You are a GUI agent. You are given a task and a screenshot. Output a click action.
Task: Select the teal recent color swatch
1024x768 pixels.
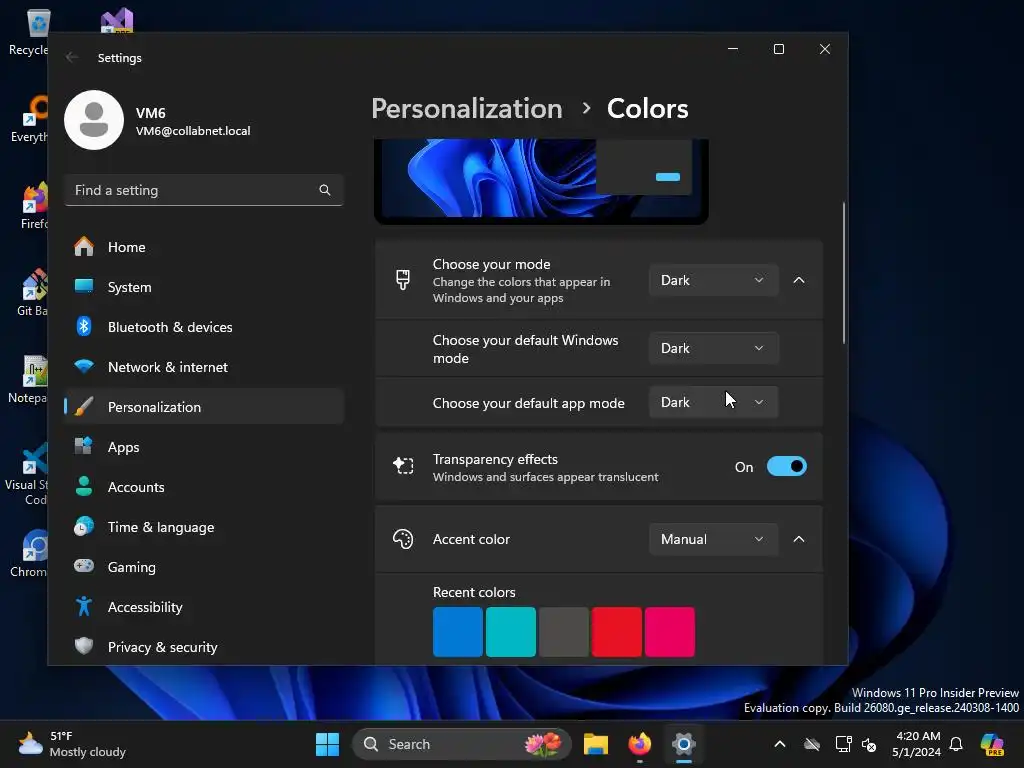pos(511,632)
